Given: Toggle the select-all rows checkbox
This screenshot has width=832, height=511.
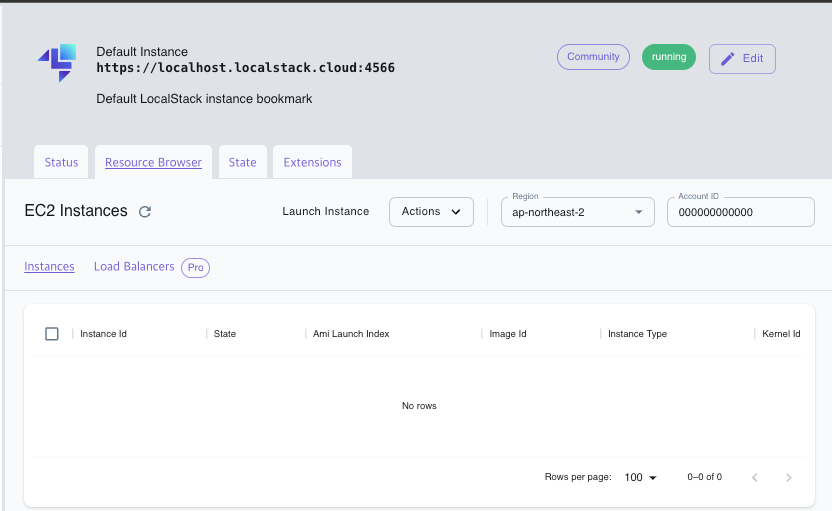Looking at the screenshot, I should 52,334.
